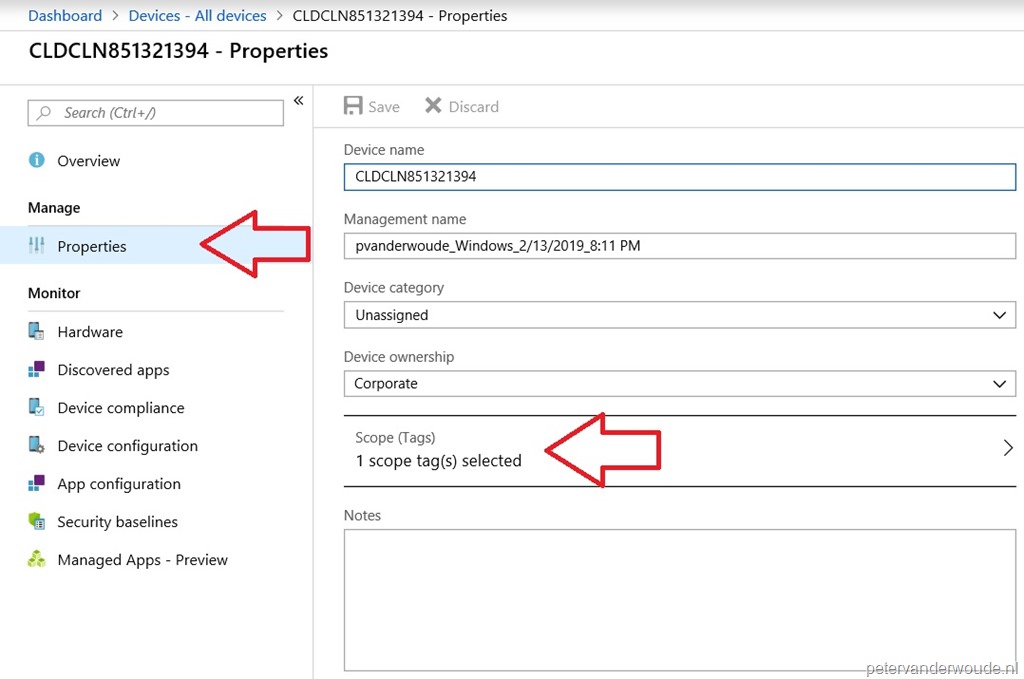
Task: Click the Properties sidebar icon
Action: coord(39,245)
